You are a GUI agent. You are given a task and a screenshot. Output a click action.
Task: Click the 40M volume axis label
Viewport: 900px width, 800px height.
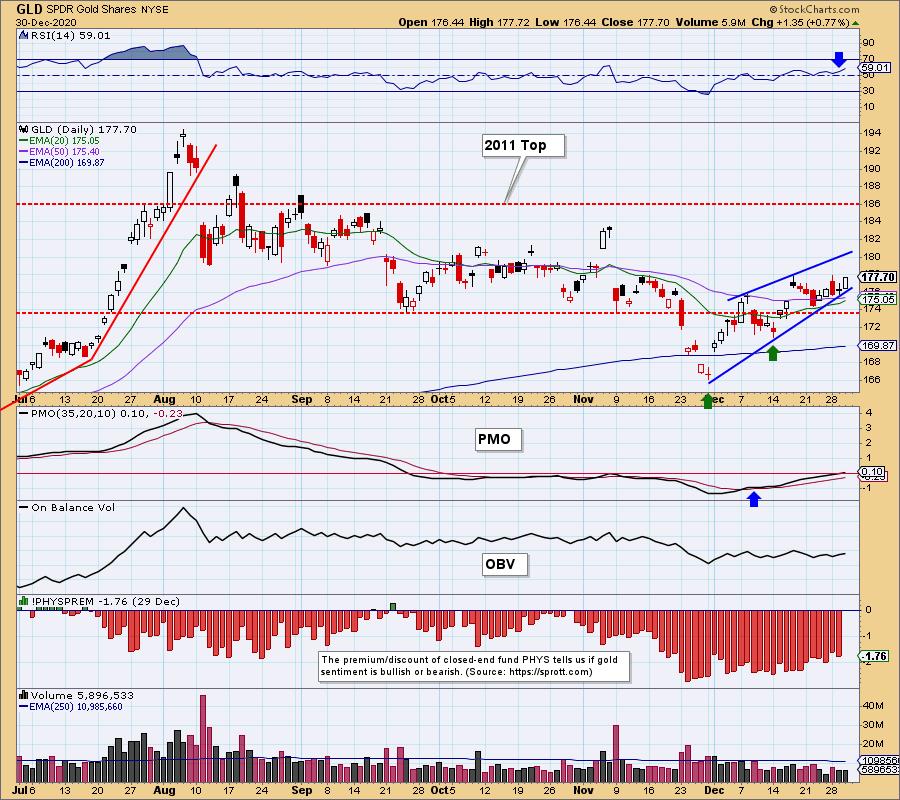pos(873,705)
